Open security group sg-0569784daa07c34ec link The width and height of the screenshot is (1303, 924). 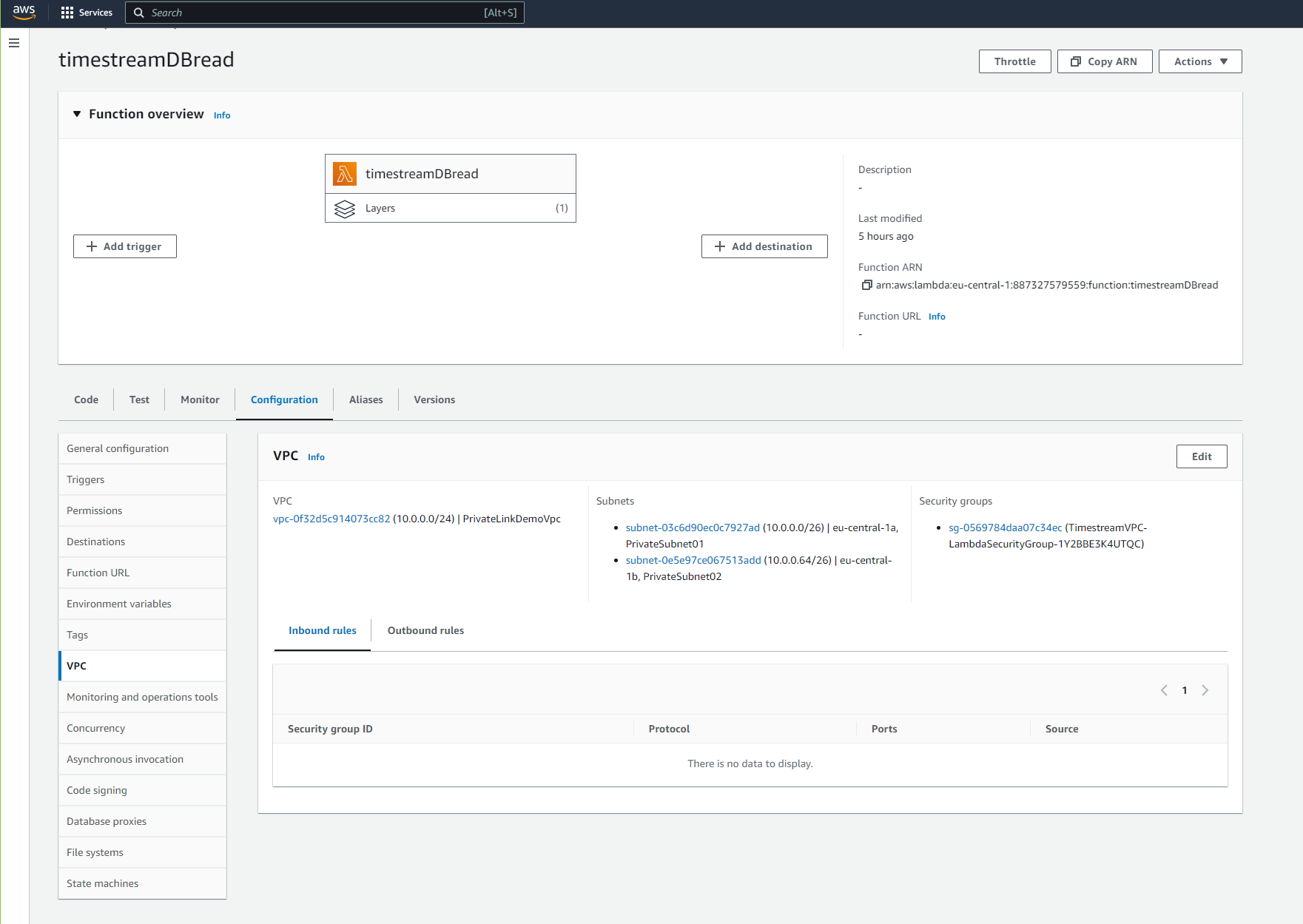(1006, 527)
